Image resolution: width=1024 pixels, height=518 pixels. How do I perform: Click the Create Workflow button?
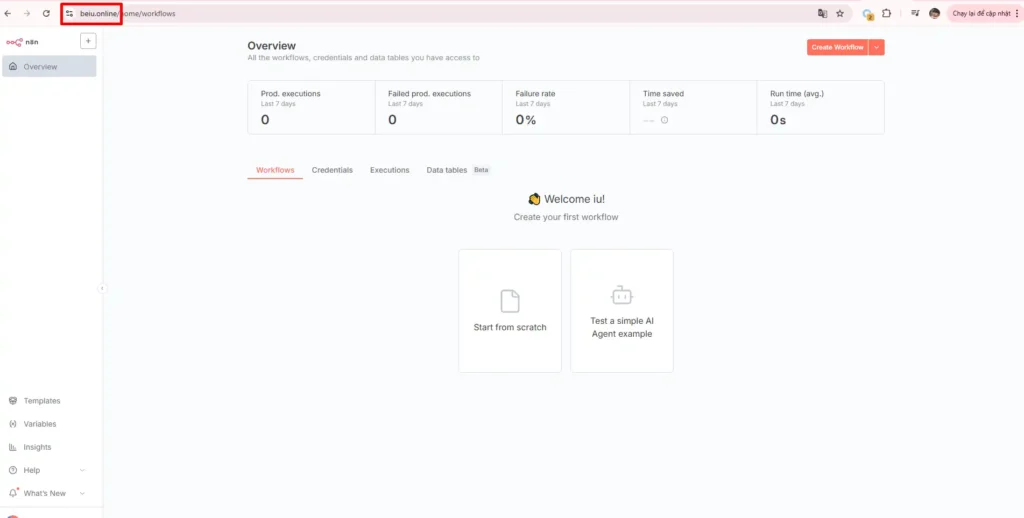(x=837, y=47)
